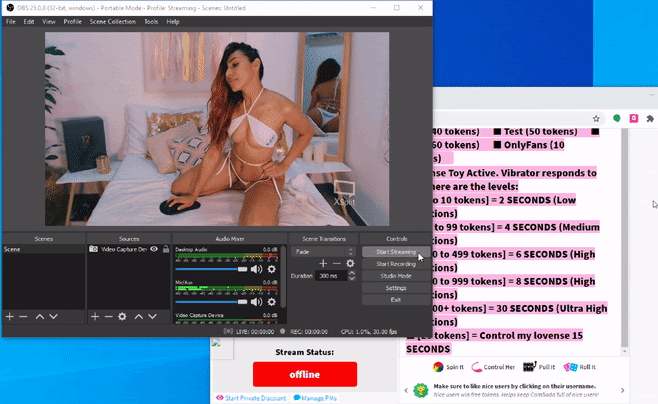Open the Scene Collection menu
Image resolution: width=658 pixels, height=404 pixels.
(112, 22)
